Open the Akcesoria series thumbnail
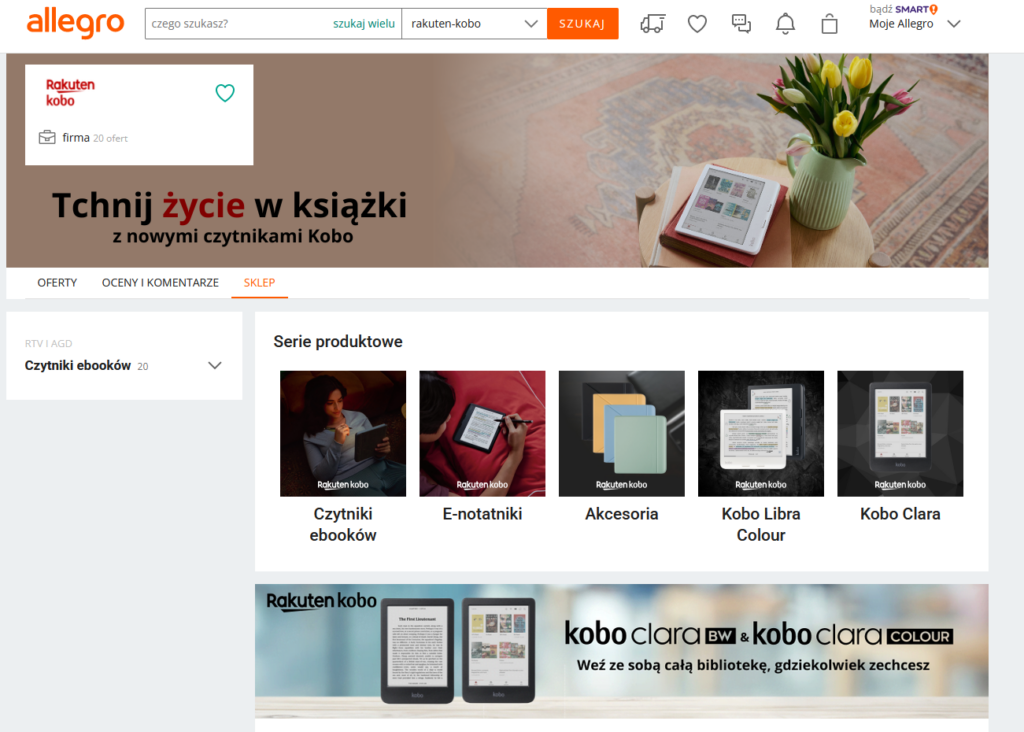 621,434
